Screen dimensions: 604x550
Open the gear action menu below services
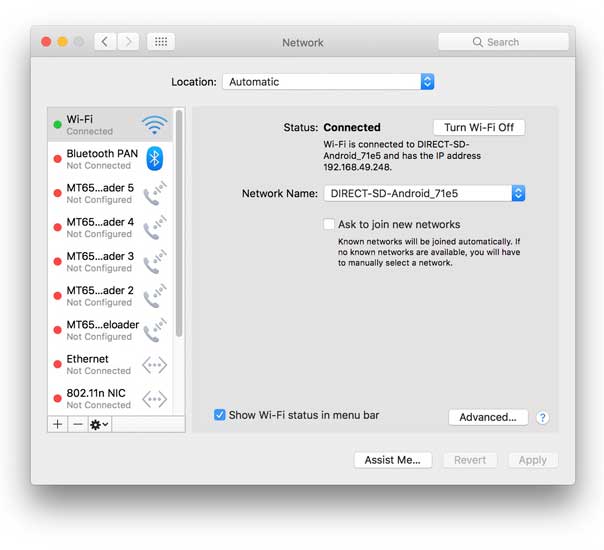click(100, 424)
